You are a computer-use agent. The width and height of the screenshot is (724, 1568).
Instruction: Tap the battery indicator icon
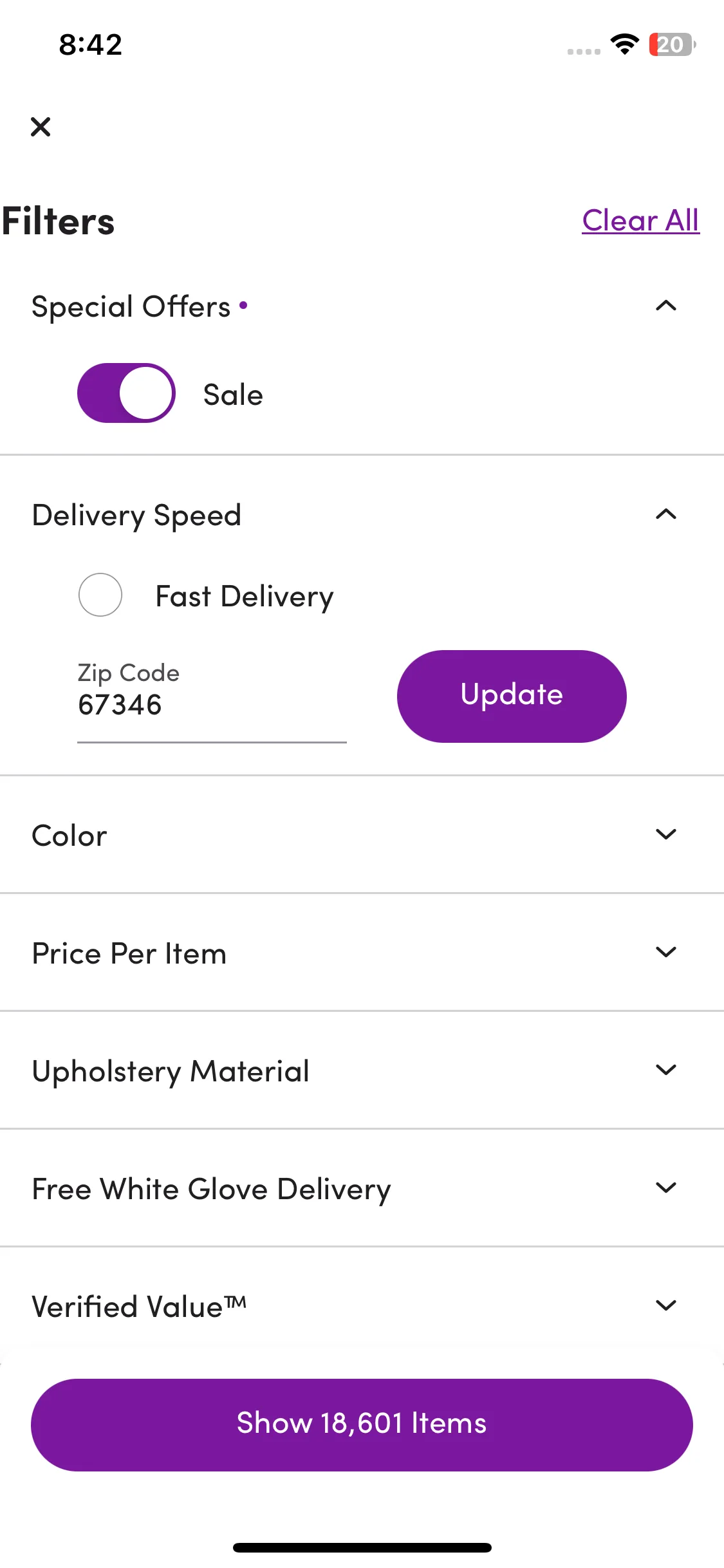click(x=673, y=44)
